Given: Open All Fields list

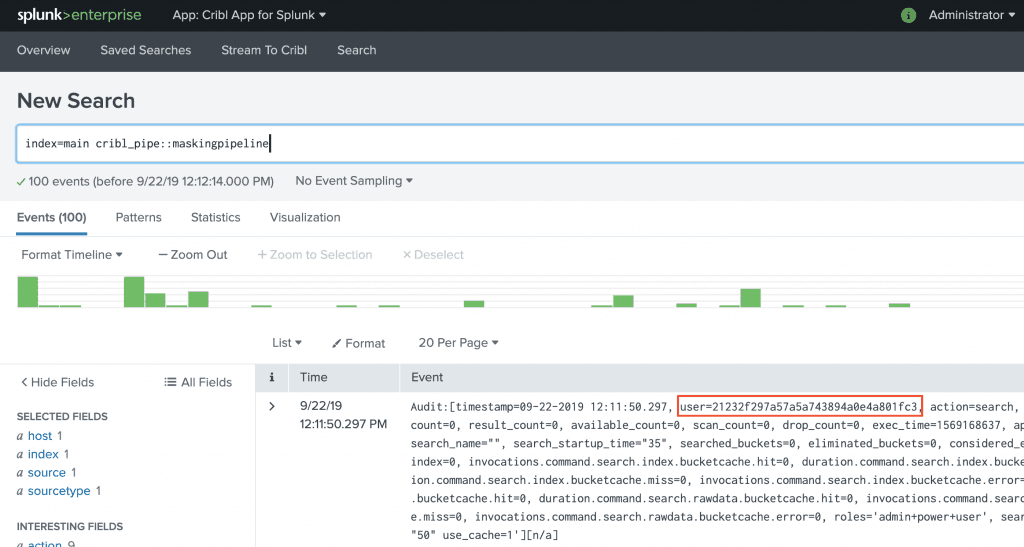Looking at the screenshot, I should (x=198, y=382).
